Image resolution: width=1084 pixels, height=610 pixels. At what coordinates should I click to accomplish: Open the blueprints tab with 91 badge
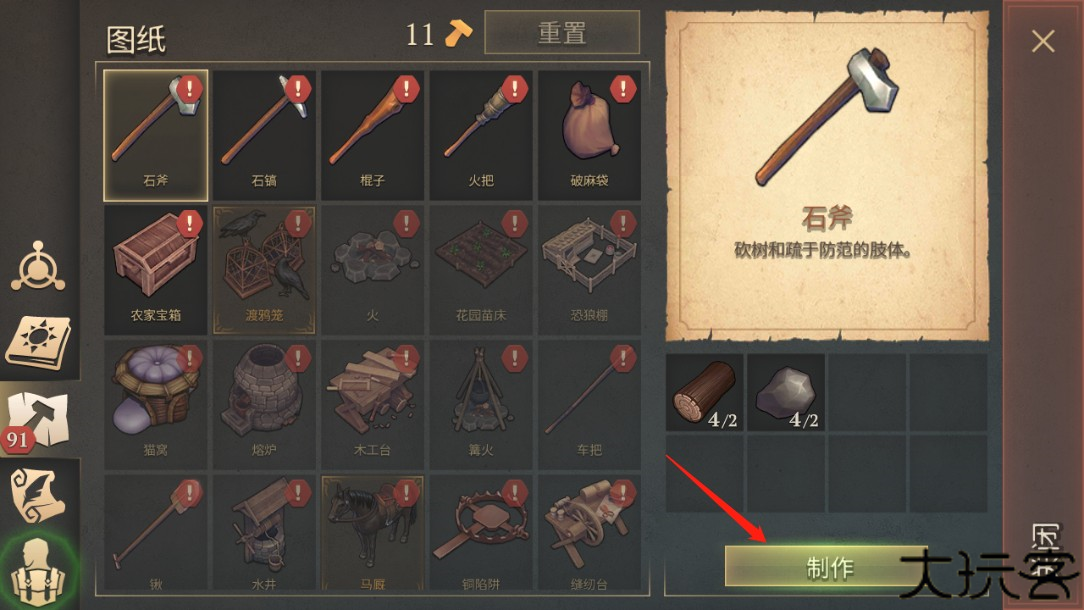click(x=39, y=419)
